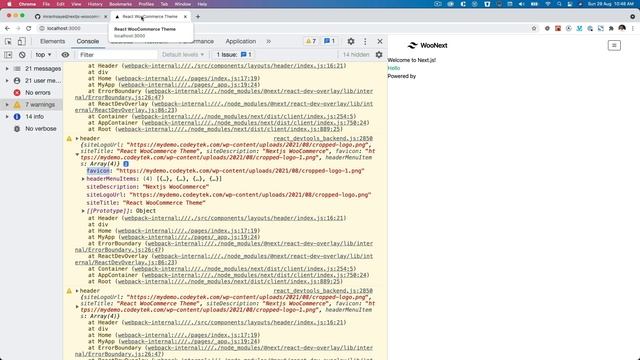The image size is (640, 360).
Task: Open topmost Header index.js:16:21 stack link
Action: click(x=233, y=66)
